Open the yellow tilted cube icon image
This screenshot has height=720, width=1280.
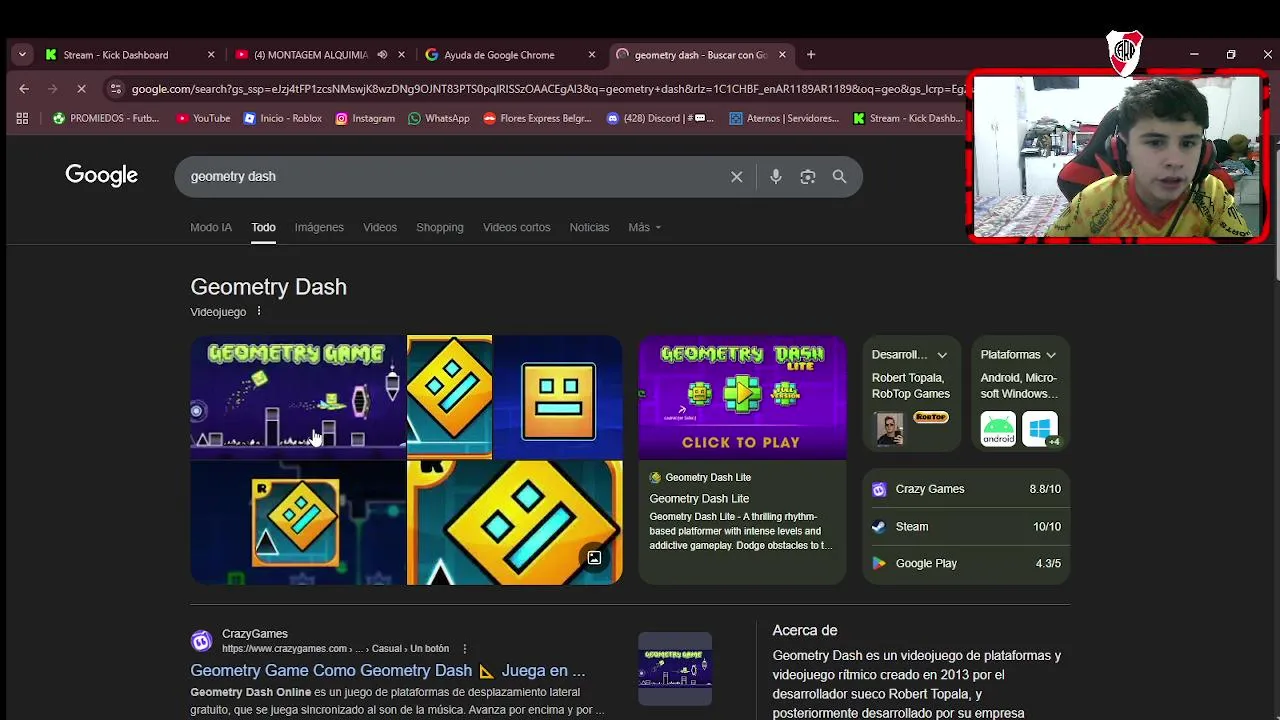(x=450, y=397)
